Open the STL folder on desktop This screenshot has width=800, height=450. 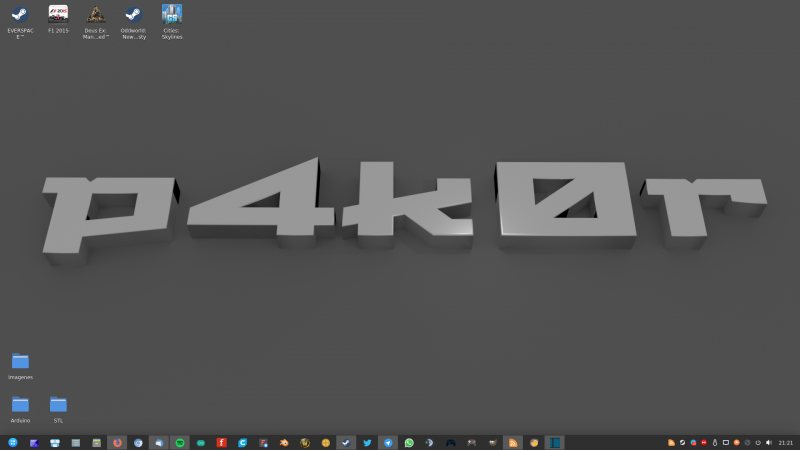pos(58,404)
